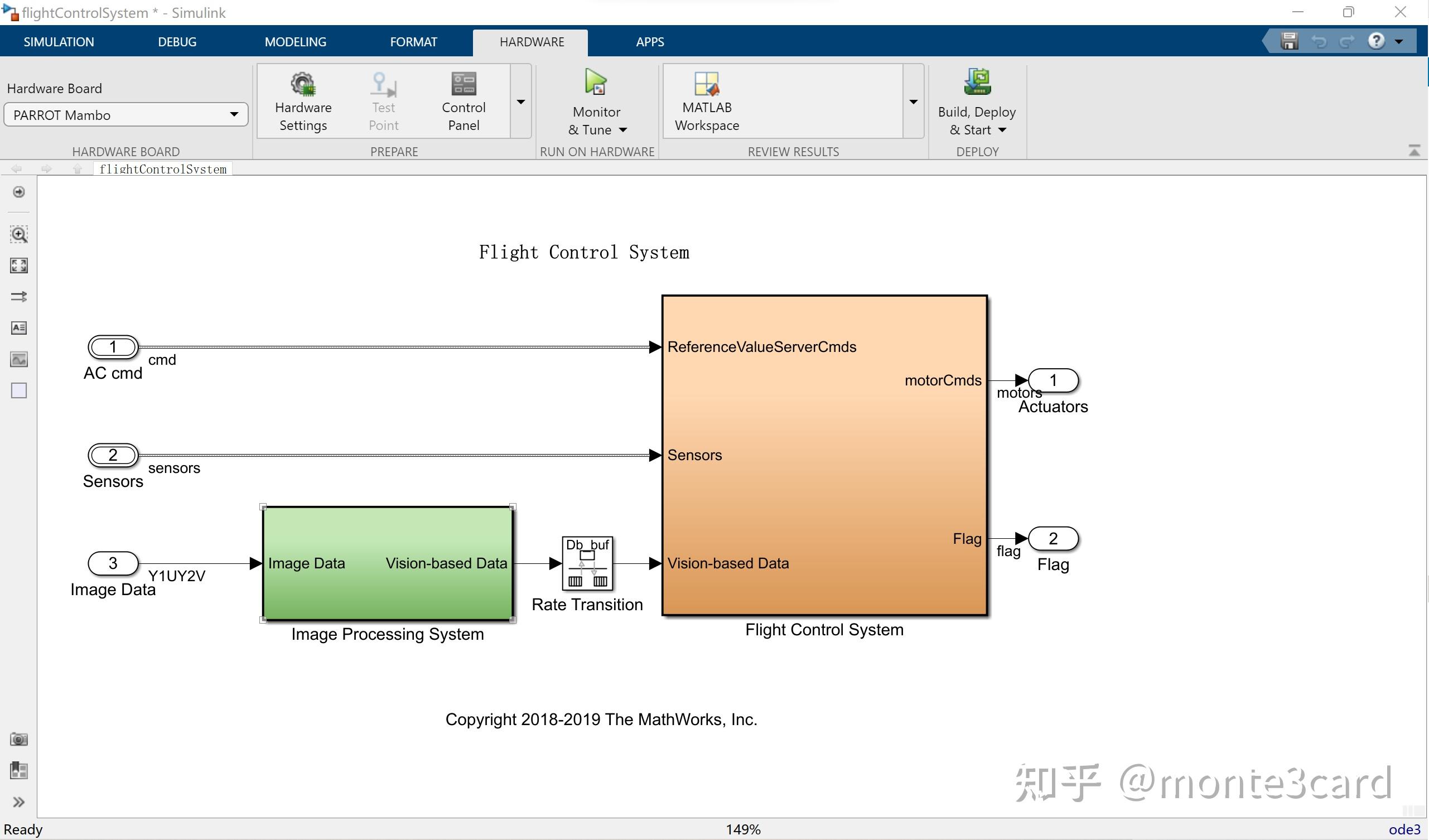Viewport: 1429px width, 840px height.
Task: Open quick access toolbar dropdown arrow
Action: pyautogui.click(x=1399, y=41)
